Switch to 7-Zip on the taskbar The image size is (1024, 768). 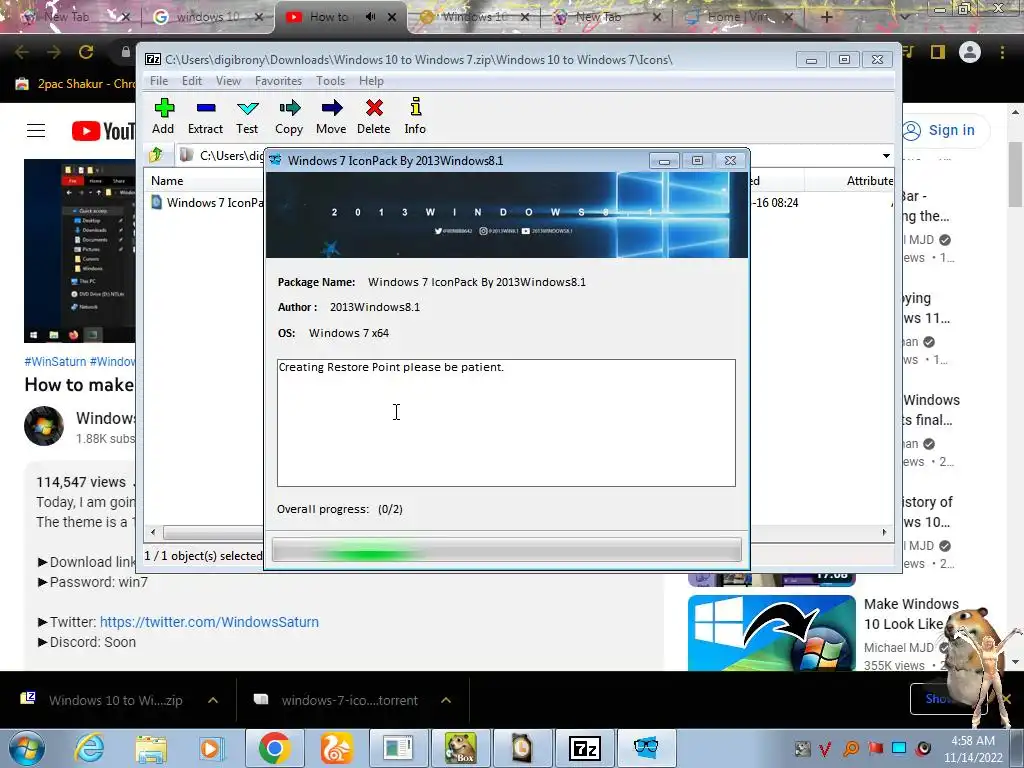pyautogui.click(x=584, y=748)
